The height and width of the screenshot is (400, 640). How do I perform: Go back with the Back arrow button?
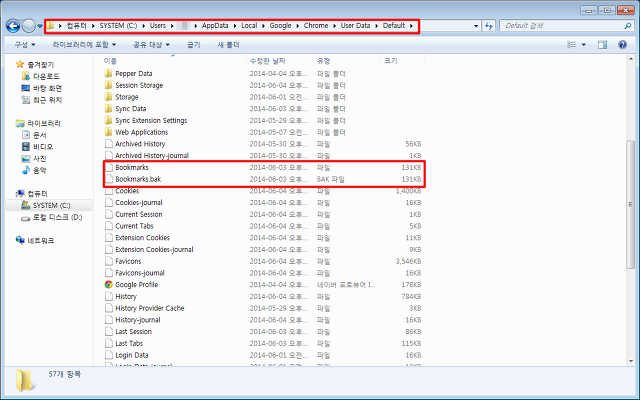pos(13,26)
